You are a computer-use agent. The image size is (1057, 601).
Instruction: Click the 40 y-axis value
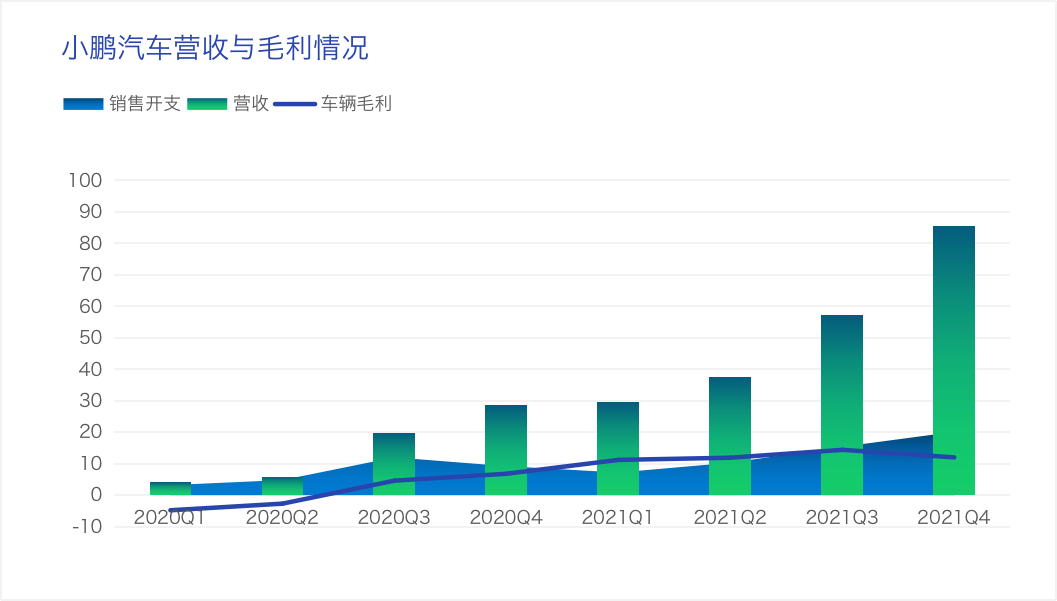pos(90,369)
